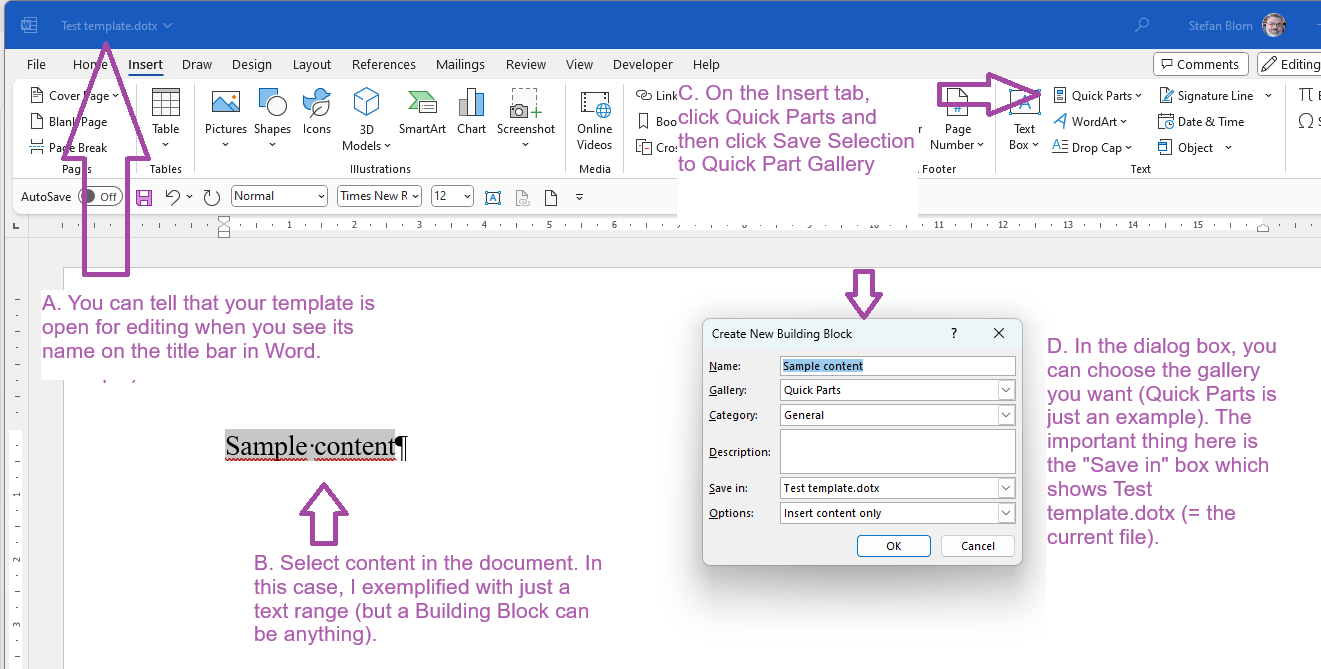This screenshot has width=1321, height=669.
Task: Switch to the References tab
Action: point(384,64)
